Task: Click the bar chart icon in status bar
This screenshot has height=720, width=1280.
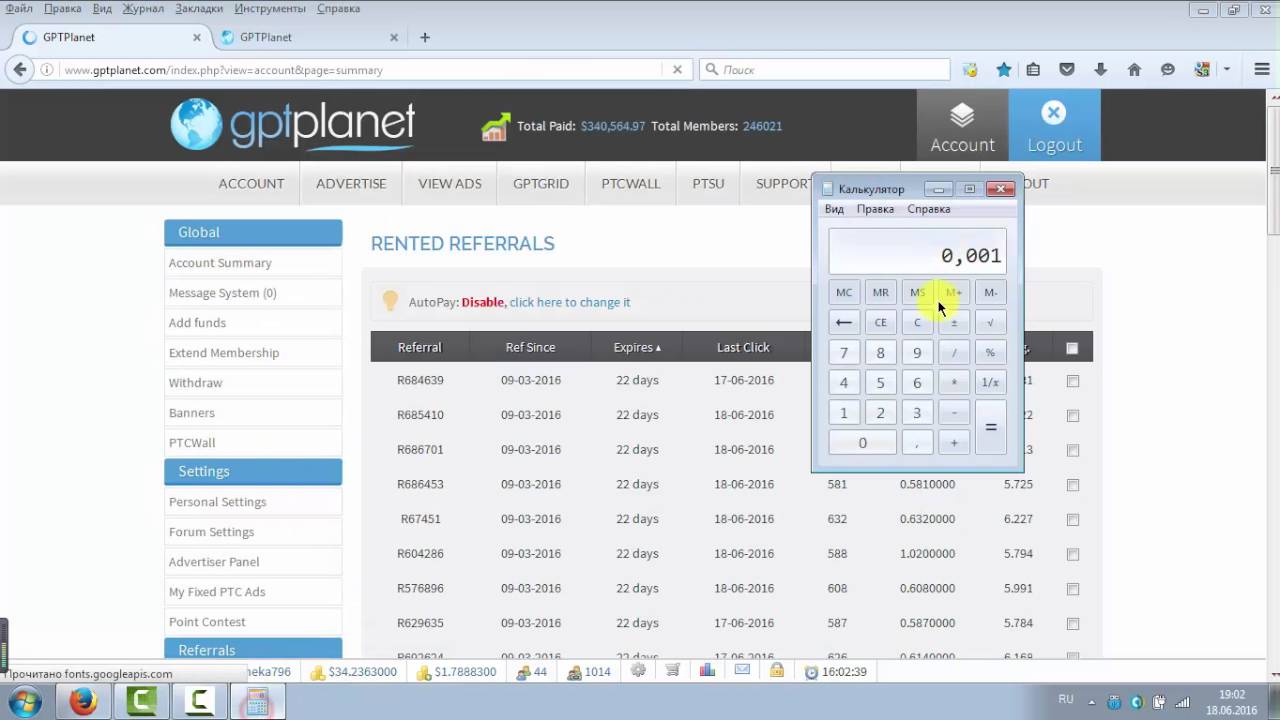Action: [707, 671]
